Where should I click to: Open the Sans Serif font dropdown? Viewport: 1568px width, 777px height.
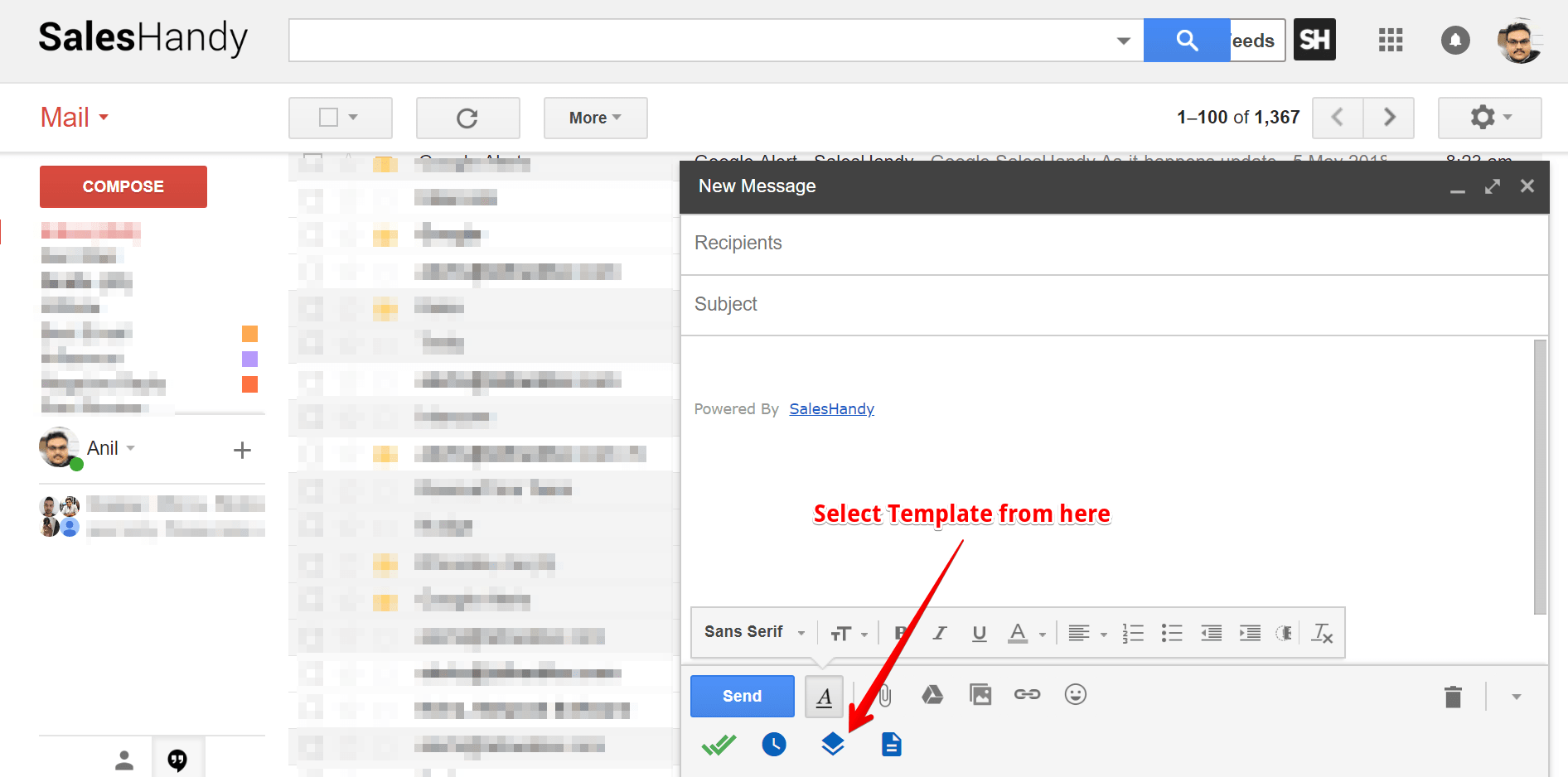coord(754,633)
